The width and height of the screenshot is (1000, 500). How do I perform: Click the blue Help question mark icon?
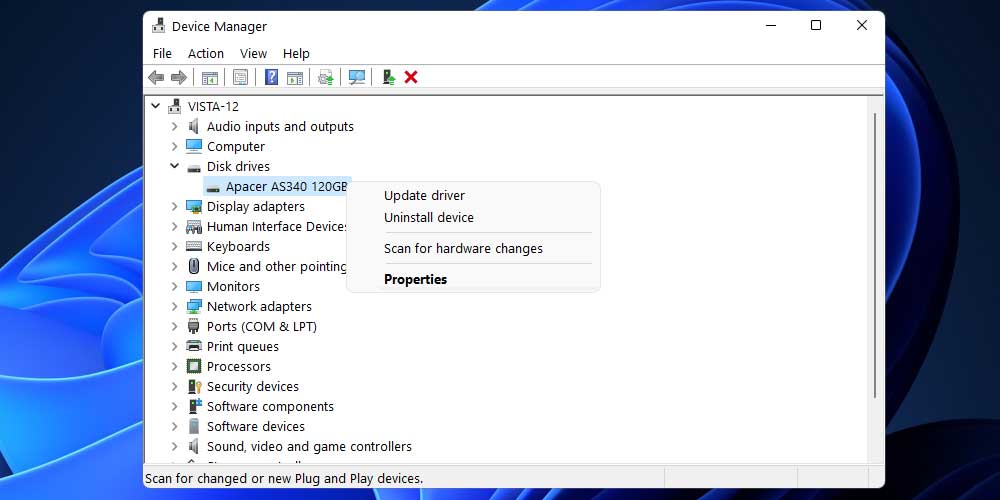tap(271, 77)
